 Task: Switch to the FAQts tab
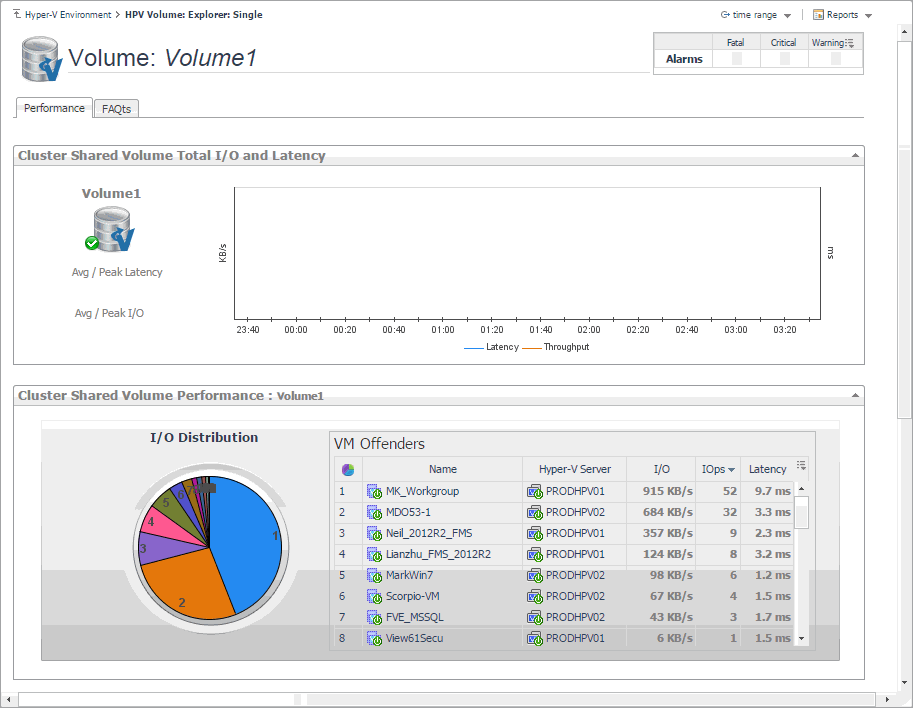pyautogui.click(x=116, y=109)
